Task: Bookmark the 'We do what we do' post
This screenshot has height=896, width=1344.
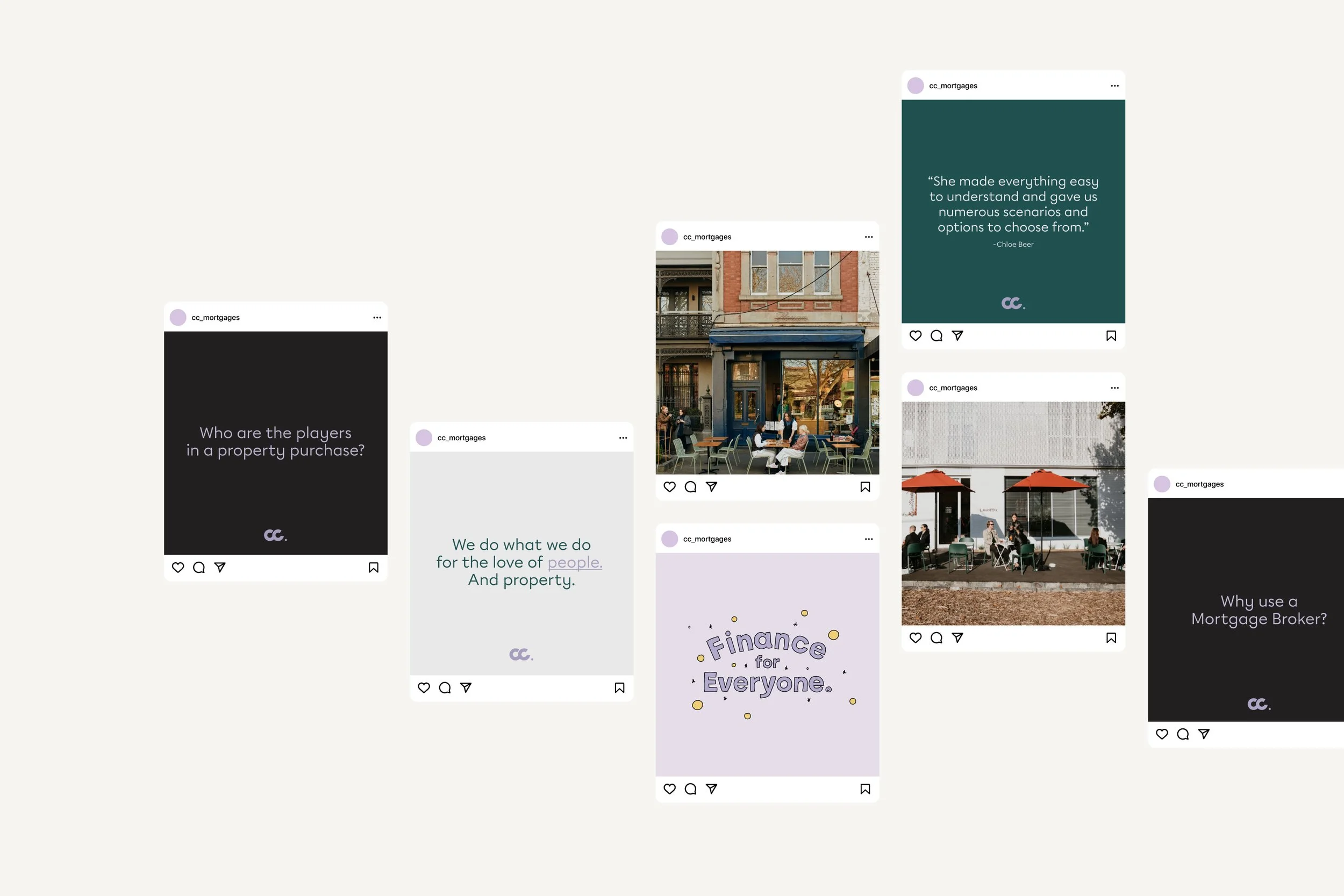Action: coord(619,688)
